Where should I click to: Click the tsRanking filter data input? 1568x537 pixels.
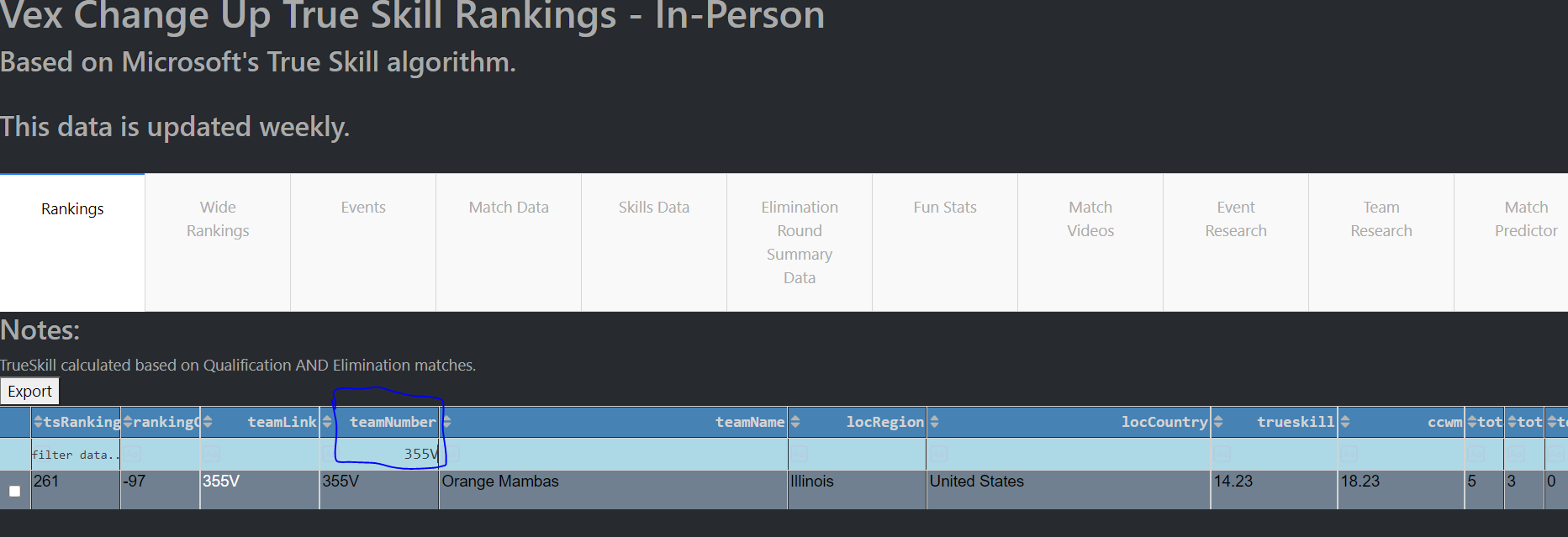tap(76, 455)
